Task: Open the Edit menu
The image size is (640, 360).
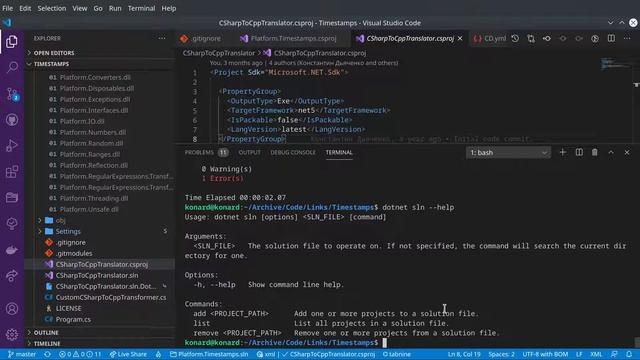Action: point(25,8)
